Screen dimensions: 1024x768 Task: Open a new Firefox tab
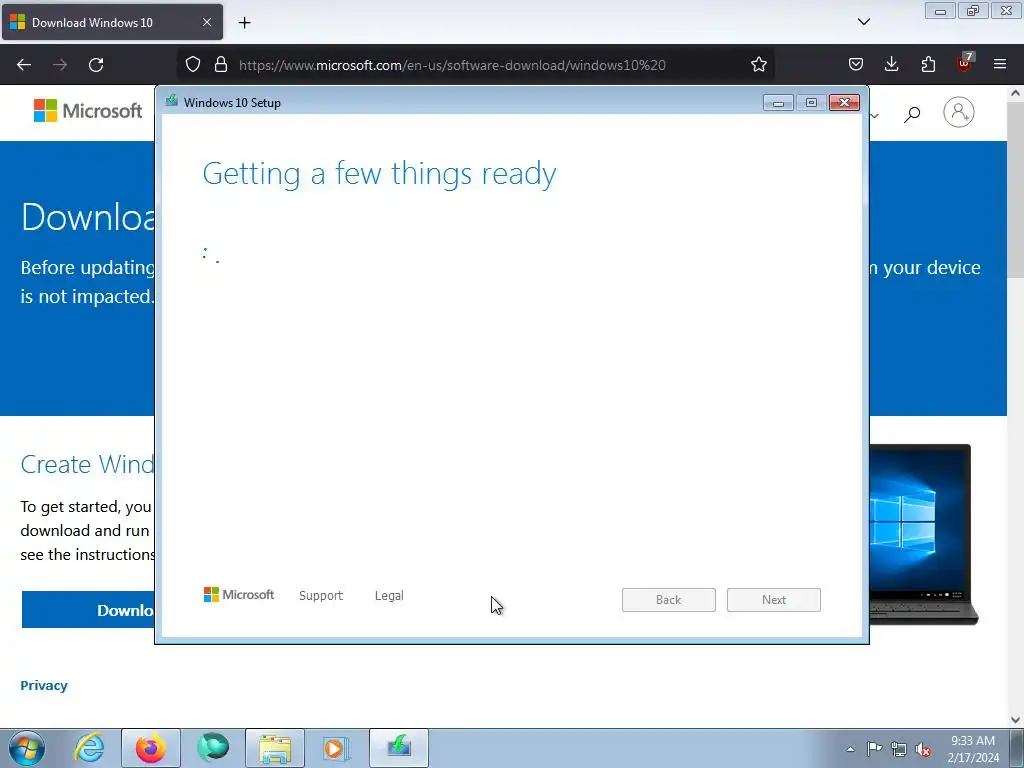[x=244, y=23]
